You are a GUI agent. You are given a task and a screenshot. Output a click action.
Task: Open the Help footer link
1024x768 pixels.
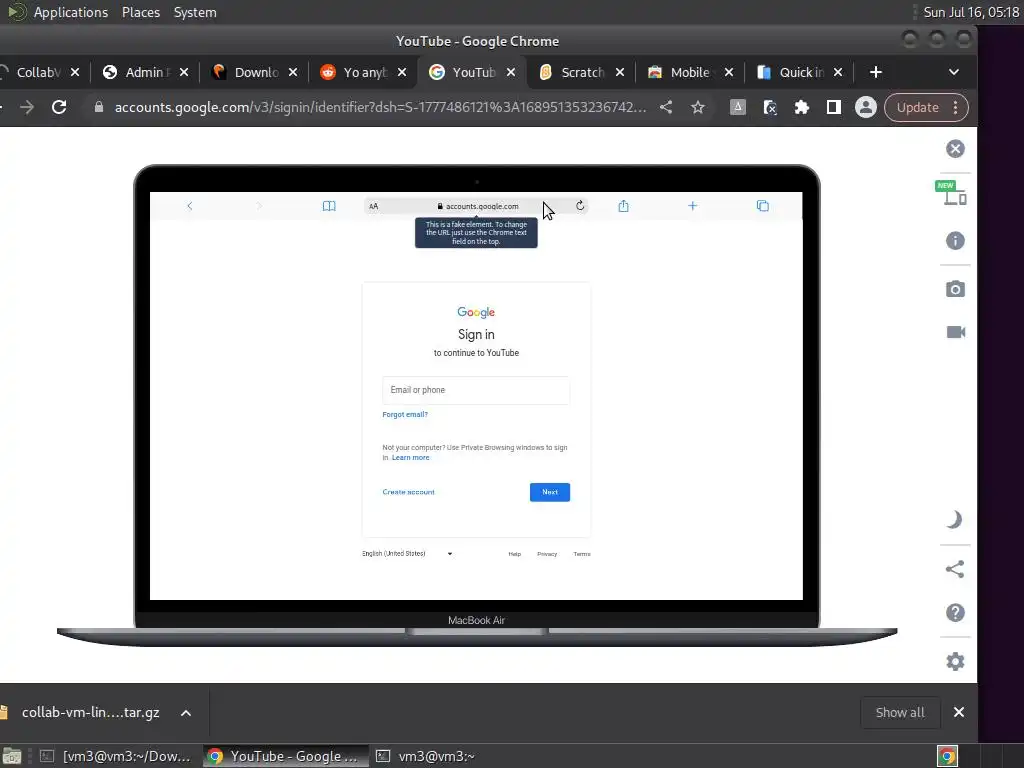515,554
